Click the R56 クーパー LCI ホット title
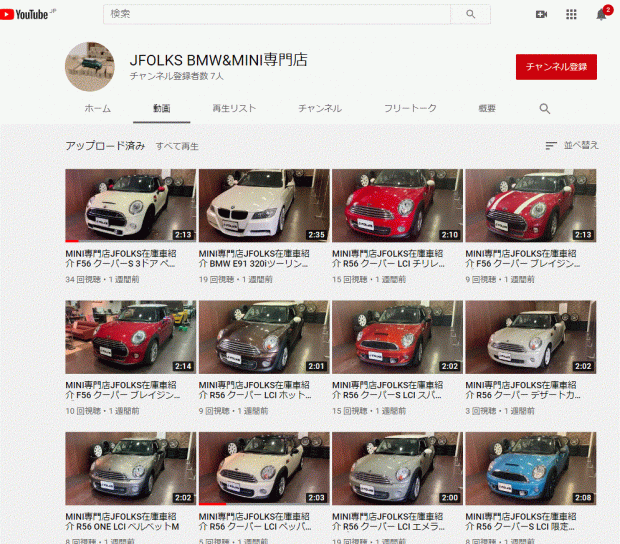620x544 pixels. click(x=255, y=390)
